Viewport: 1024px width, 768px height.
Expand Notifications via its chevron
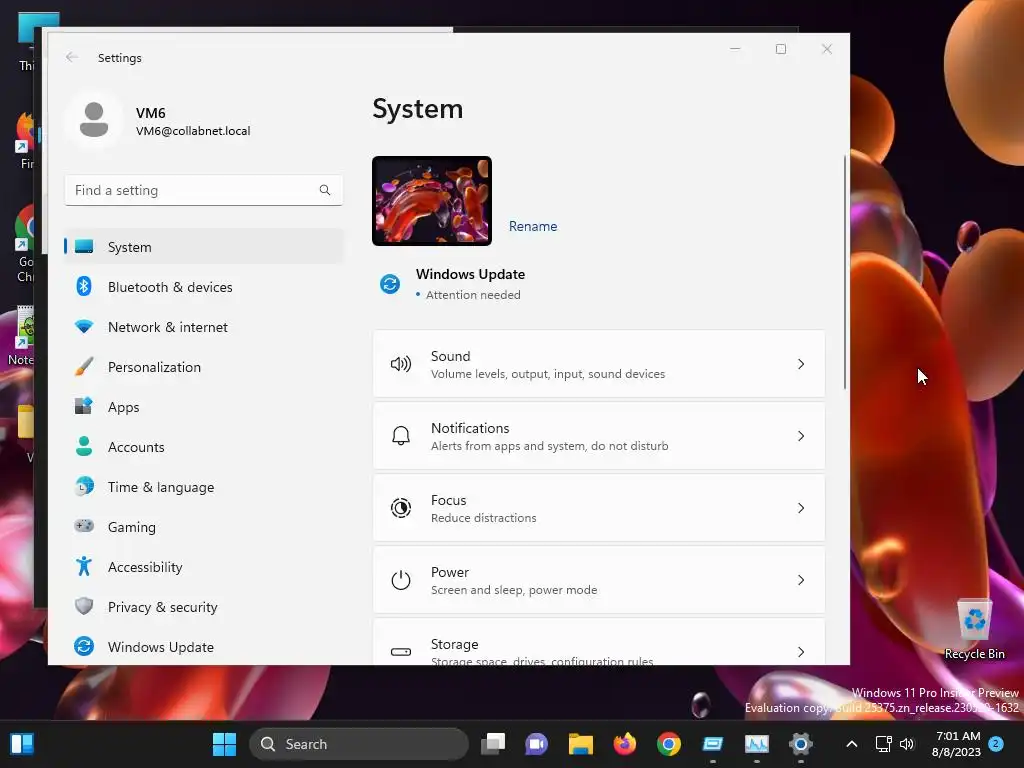coord(801,436)
